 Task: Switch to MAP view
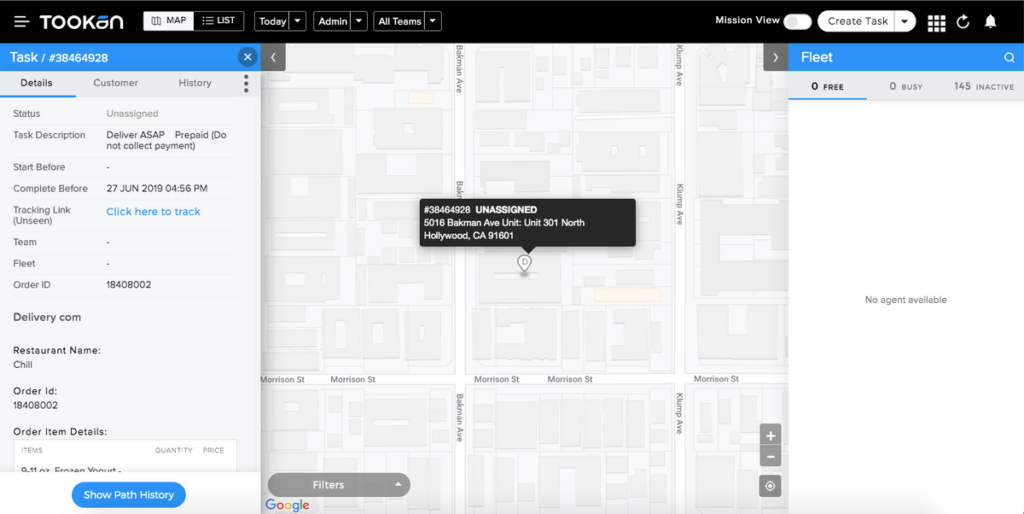tap(168, 21)
